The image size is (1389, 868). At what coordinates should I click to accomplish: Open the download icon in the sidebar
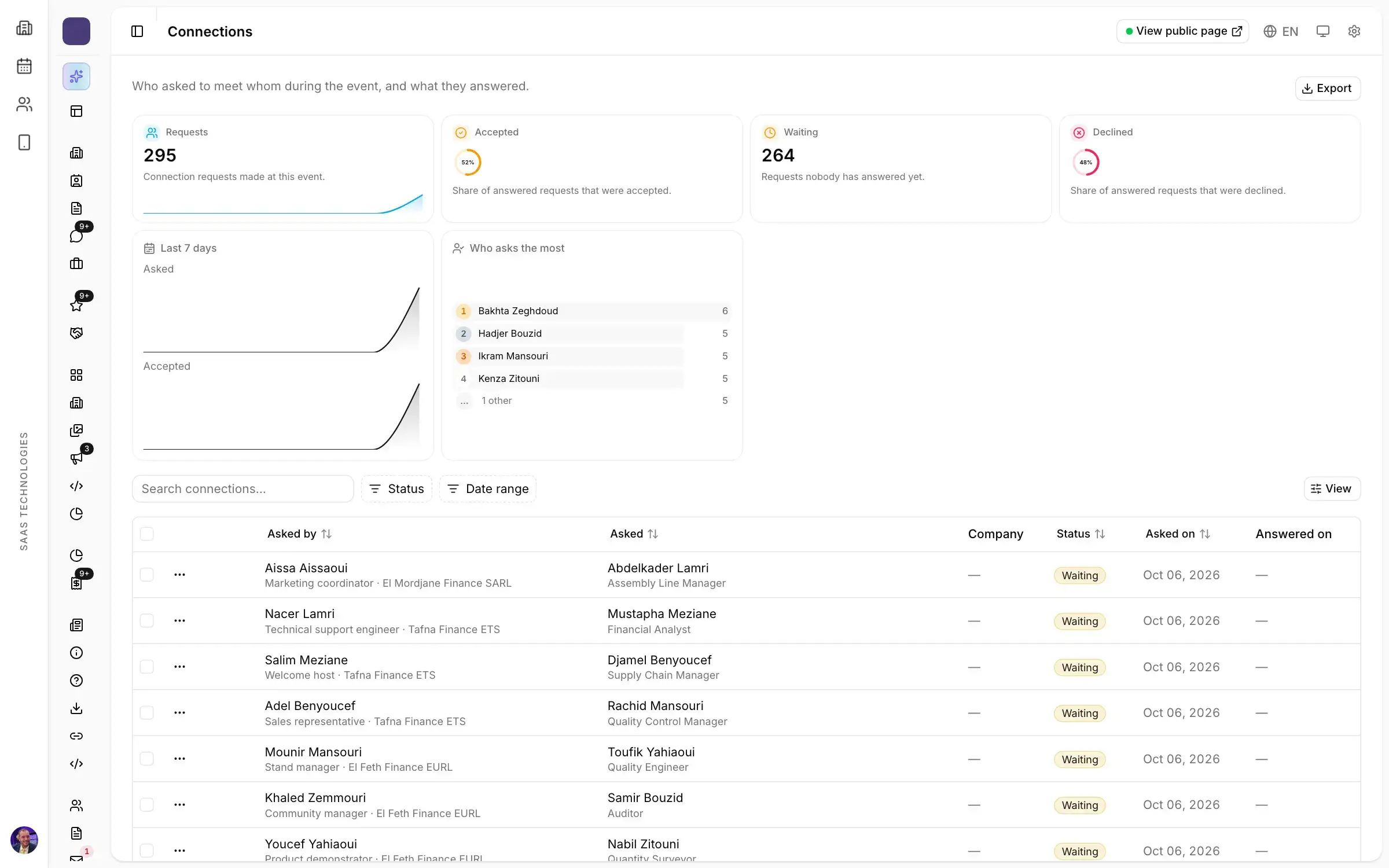tap(76, 708)
